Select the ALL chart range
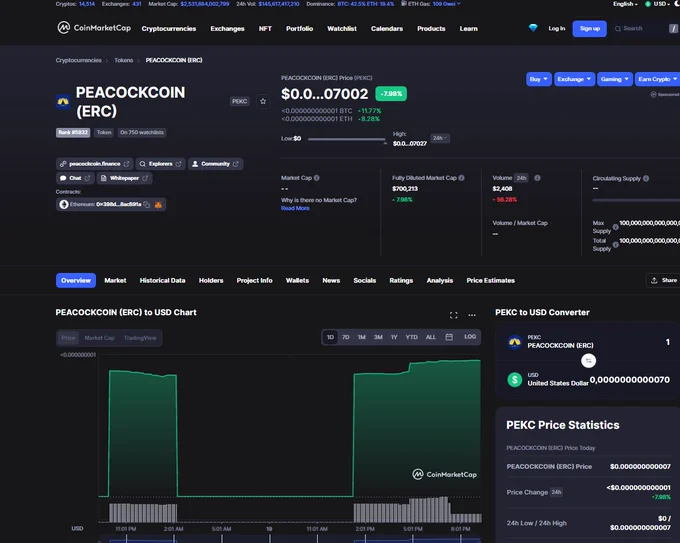Image resolution: width=680 pixels, height=543 pixels. point(431,337)
